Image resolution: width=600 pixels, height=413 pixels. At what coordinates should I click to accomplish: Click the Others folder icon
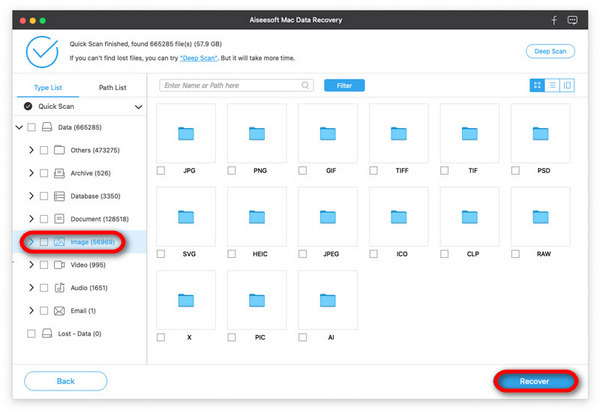59,150
